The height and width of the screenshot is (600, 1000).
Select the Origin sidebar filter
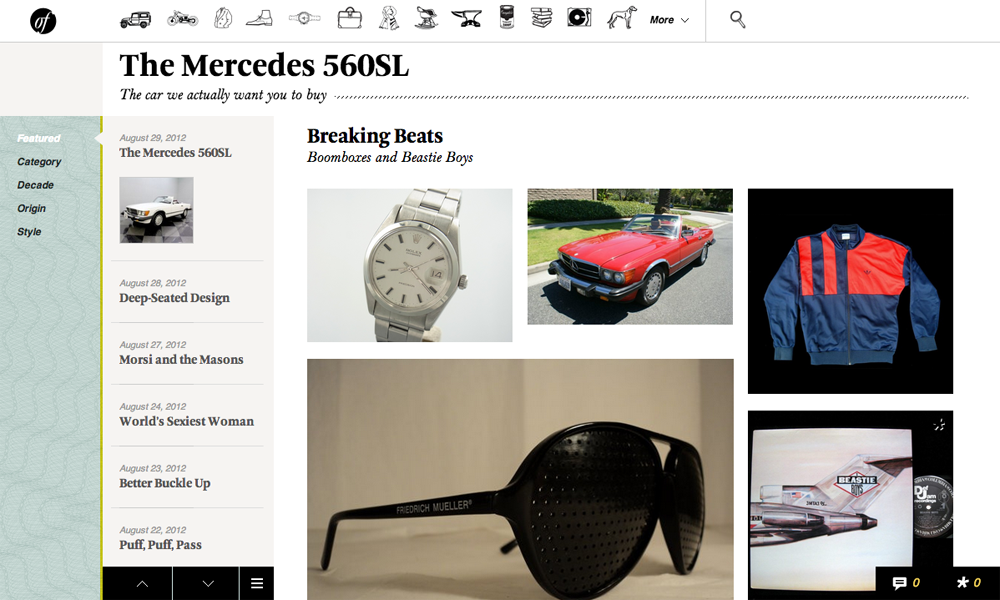pos(31,209)
